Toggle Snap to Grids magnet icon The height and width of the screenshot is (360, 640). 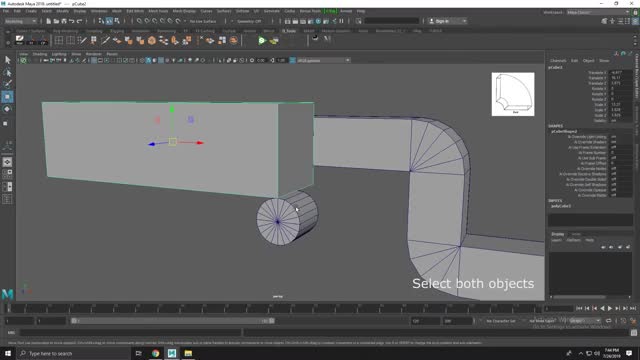tap(139, 21)
